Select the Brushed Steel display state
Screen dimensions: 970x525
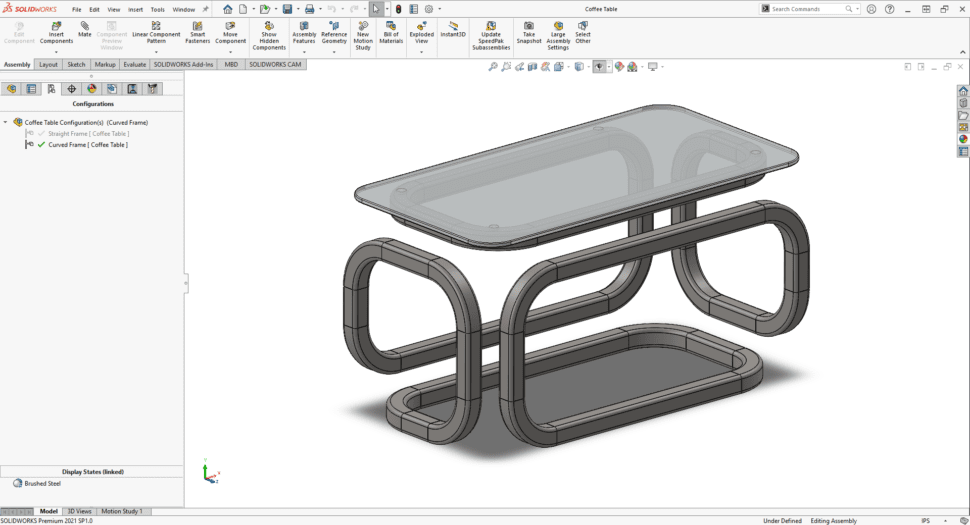tap(42, 484)
